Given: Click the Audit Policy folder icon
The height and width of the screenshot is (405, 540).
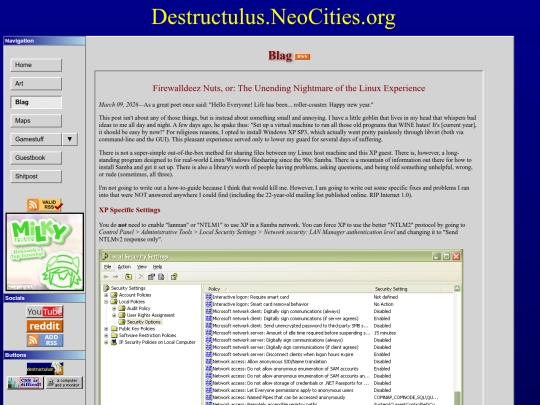Looking at the screenshot, I should 122,308.
